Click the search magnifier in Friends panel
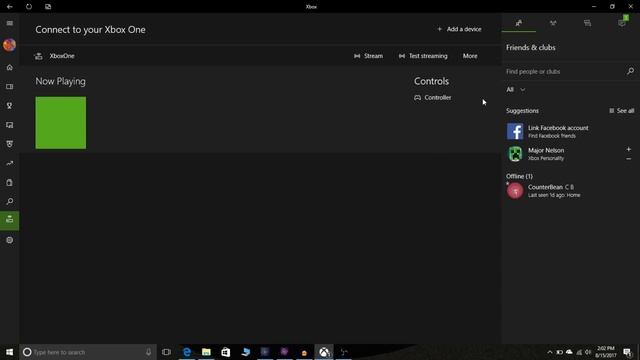The image size is (640, 360). pos(630,71)
